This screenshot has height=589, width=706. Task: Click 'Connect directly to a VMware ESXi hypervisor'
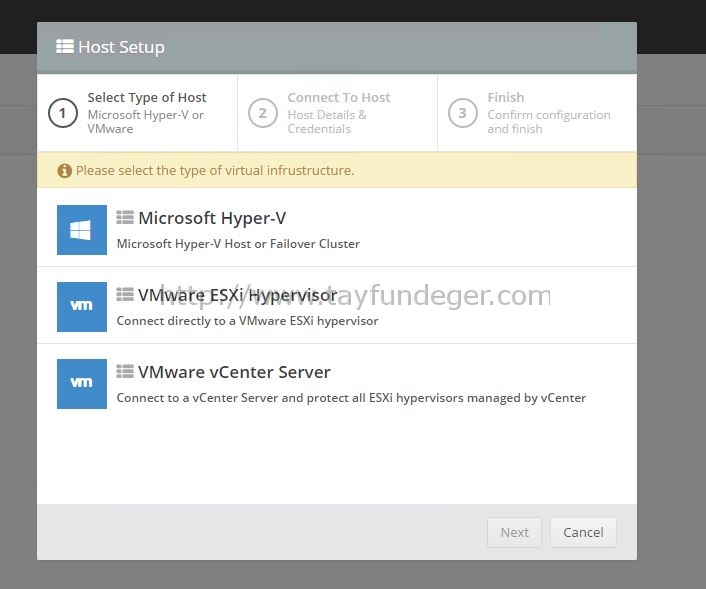pos(247,321)
